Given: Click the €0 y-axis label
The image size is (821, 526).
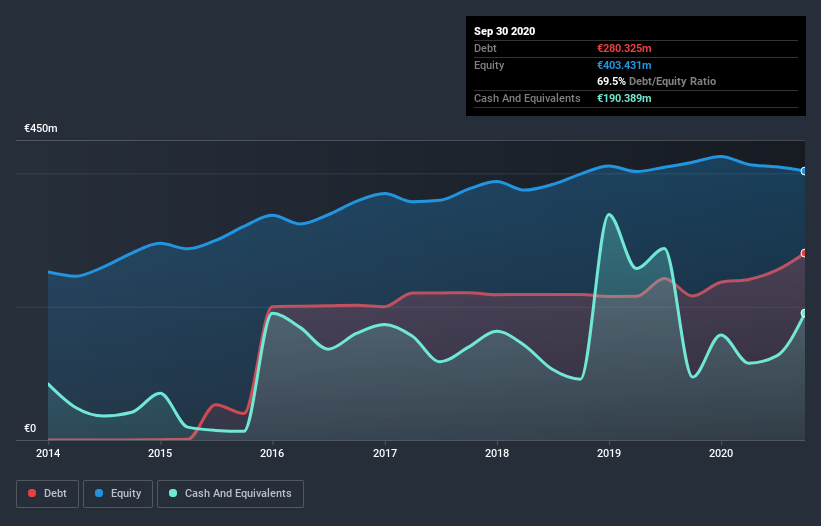Looking at the screenshot, I should (x=30, y=428).
